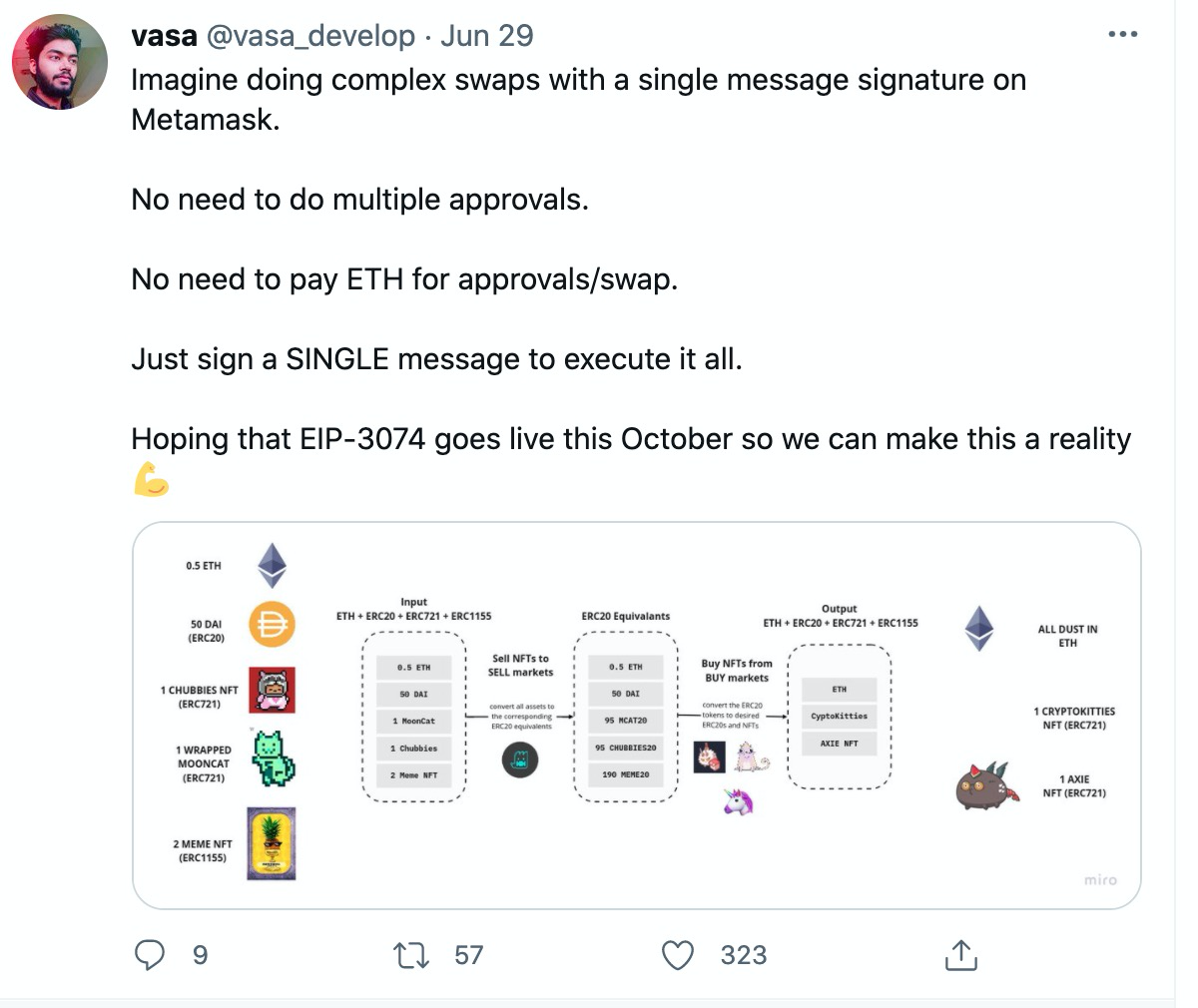
Task: Click the pineapple Meme NFT card
Action: pyautogui.click(x=272, y=843)
